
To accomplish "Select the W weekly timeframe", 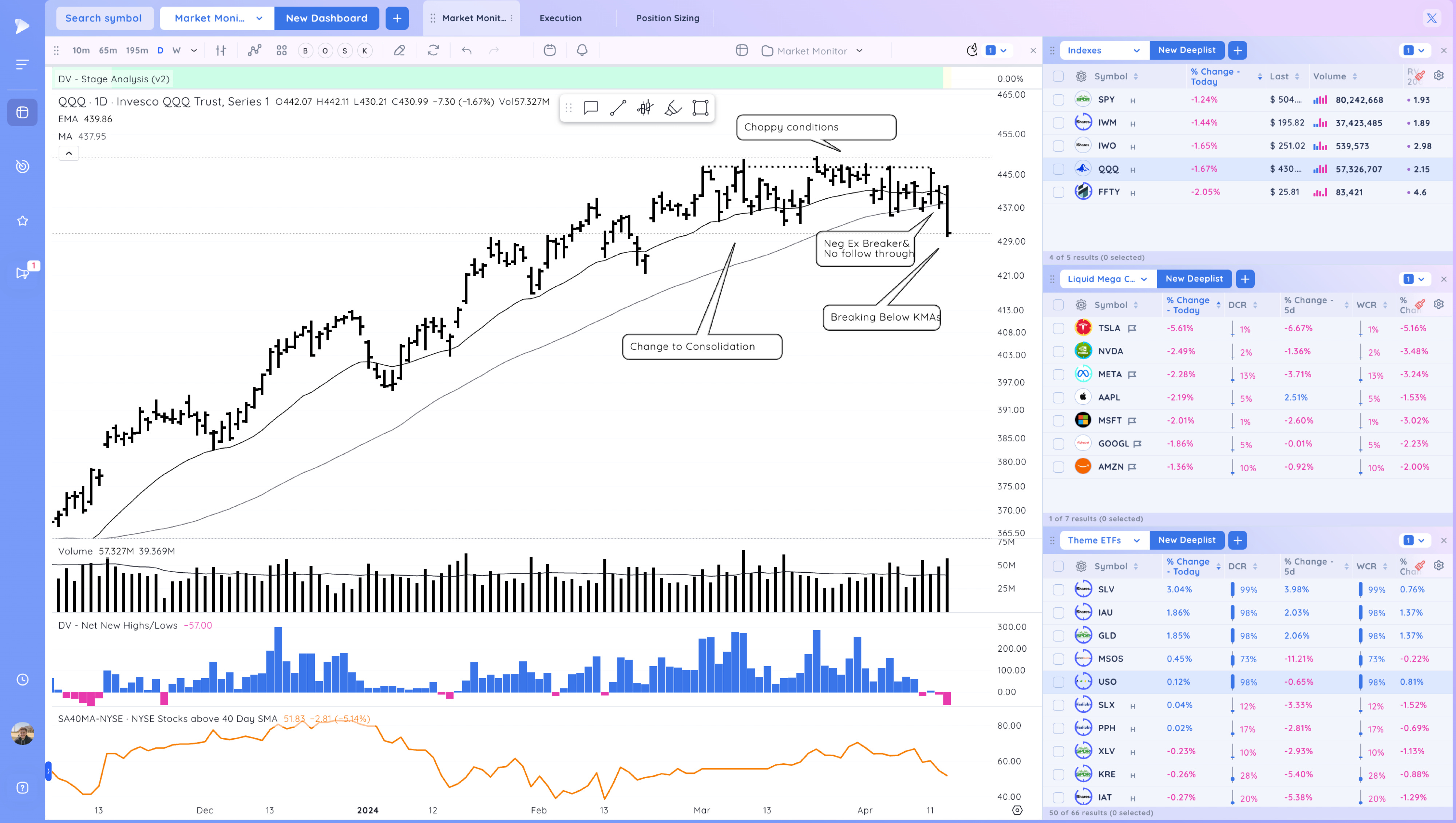I will (177, 50).
